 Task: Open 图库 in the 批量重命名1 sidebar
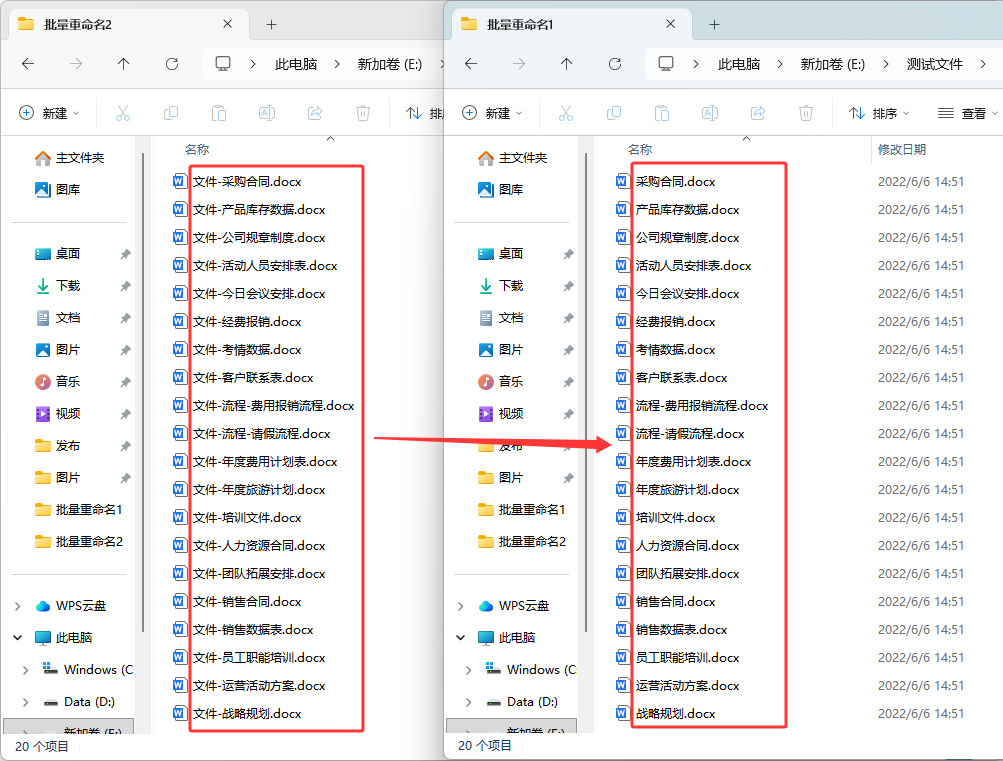tap(510, 190)
